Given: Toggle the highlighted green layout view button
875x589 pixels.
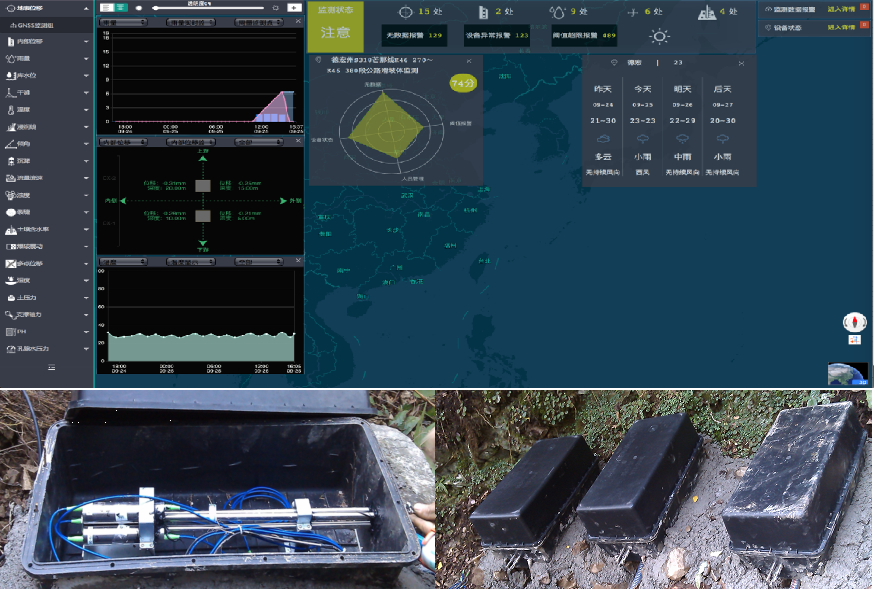Looking at the screenshot, I should (x=121, y=7).
